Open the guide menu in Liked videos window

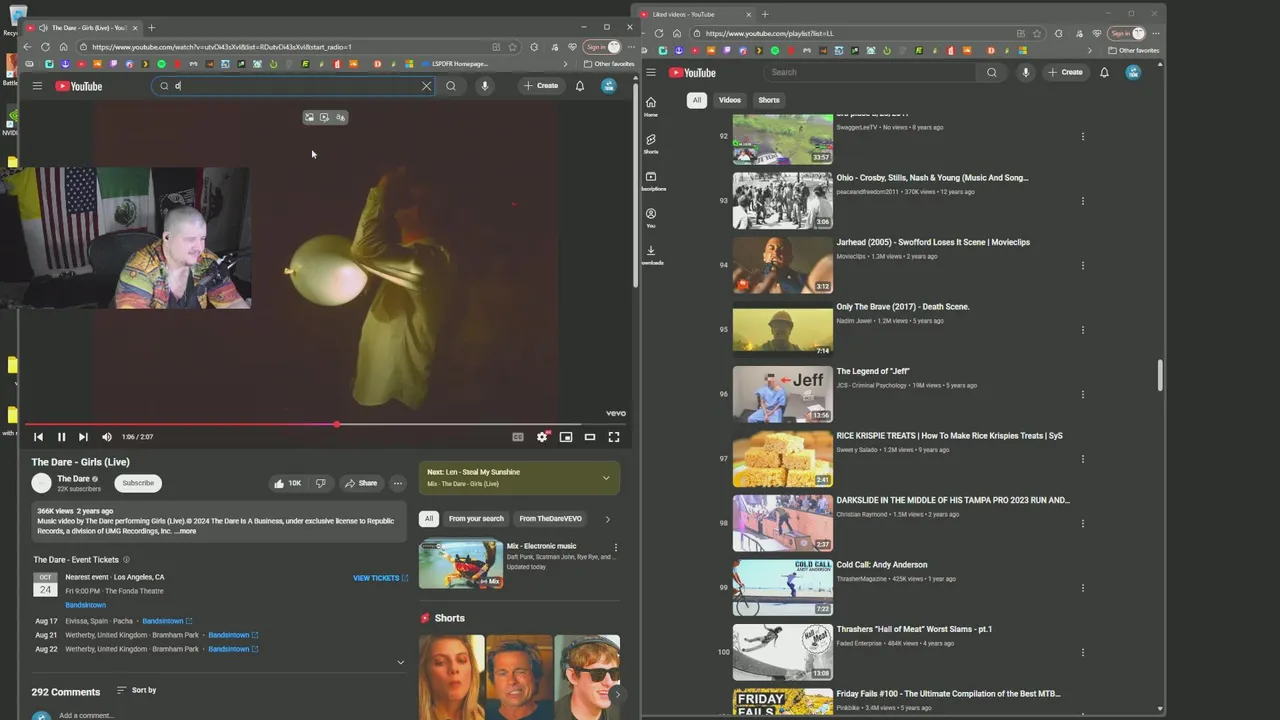[x=651, y=72]
